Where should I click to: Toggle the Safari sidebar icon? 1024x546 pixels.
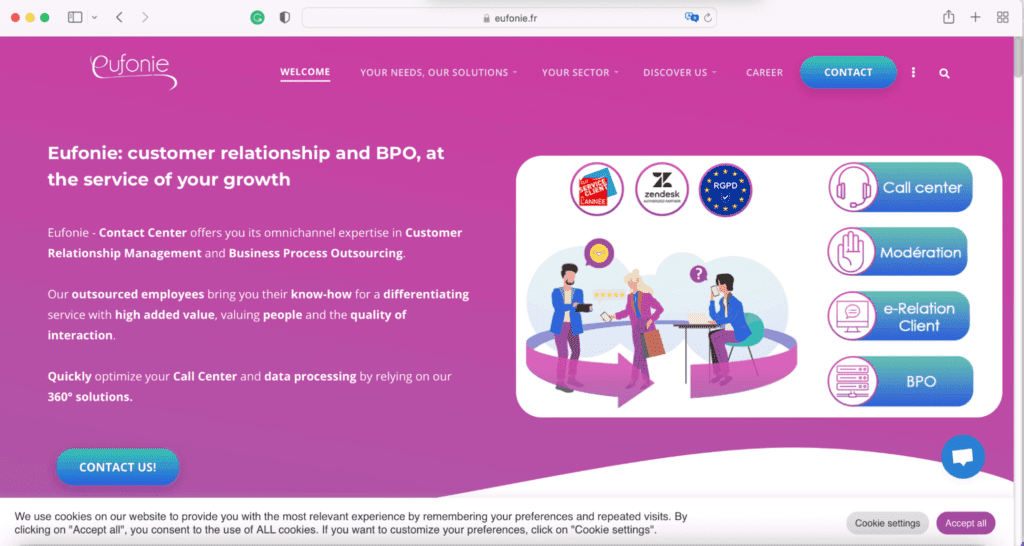(75, 18)
